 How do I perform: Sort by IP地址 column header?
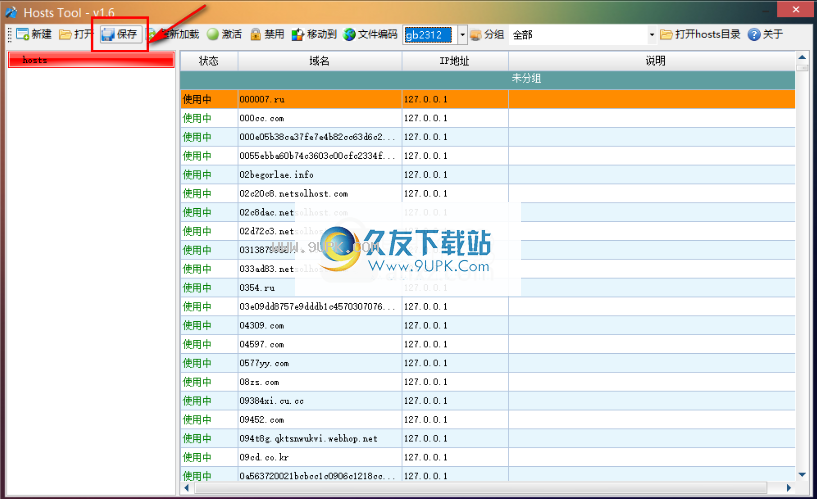pyautogui.click(x=455, y=61)
